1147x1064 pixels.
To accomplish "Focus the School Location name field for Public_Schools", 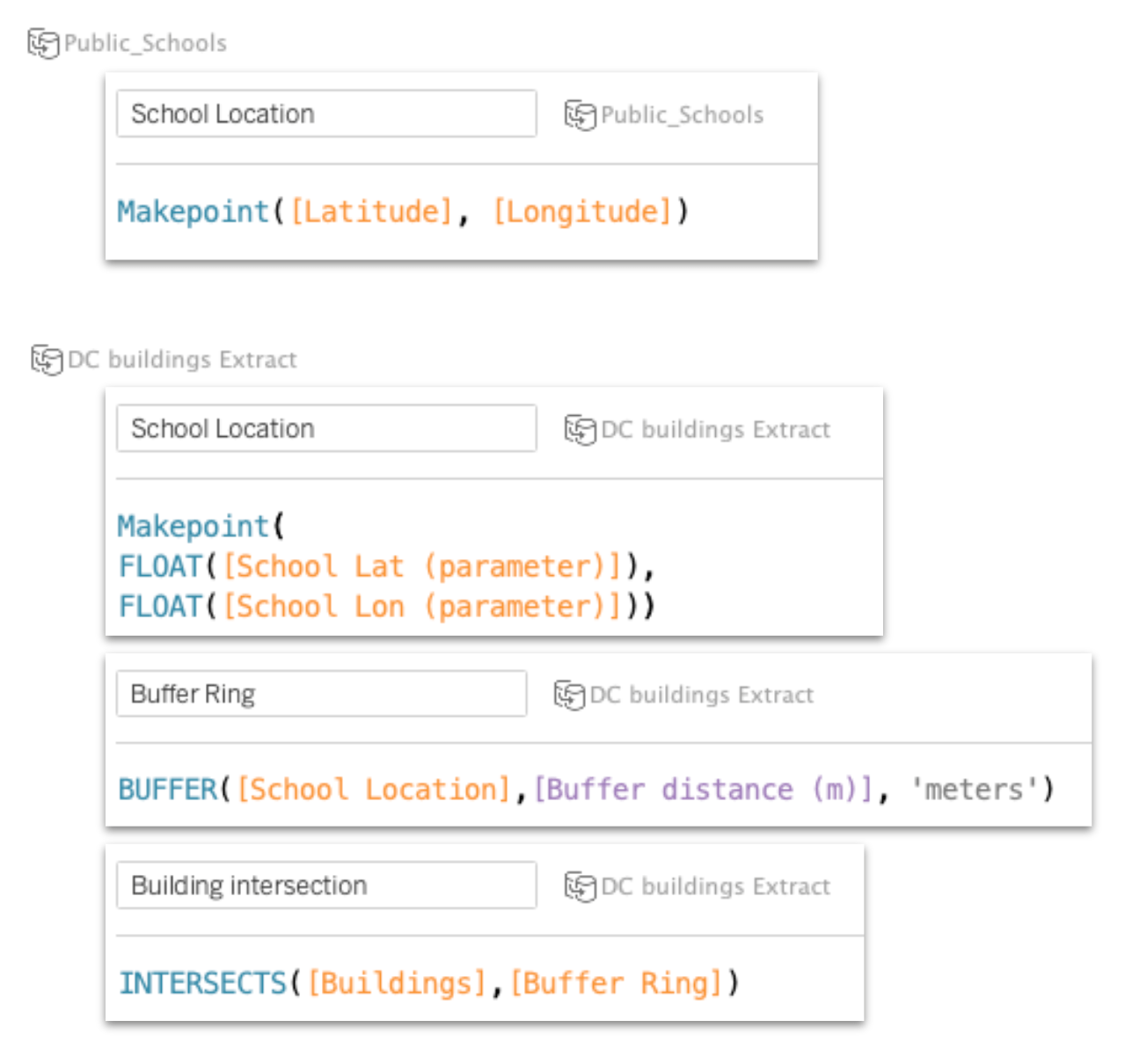I will click(325, 113).
